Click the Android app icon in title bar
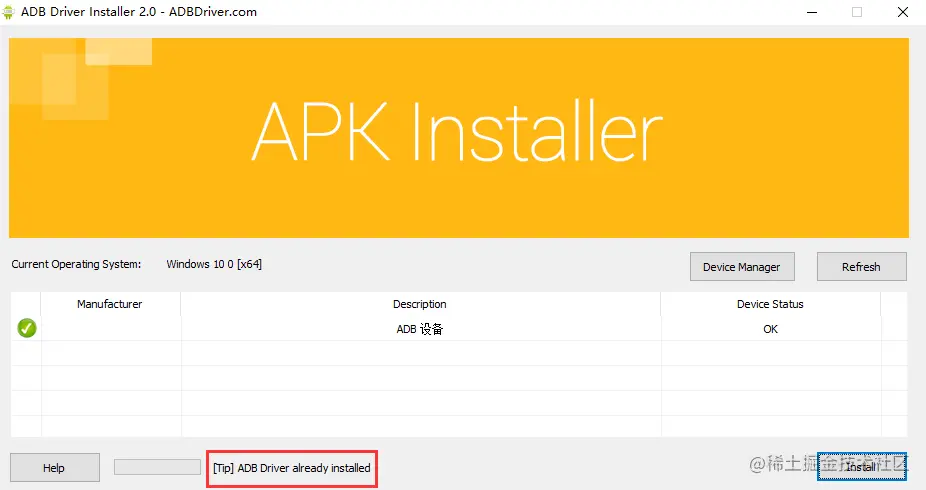This screenshot has width=926, height=490. [8, 12]
